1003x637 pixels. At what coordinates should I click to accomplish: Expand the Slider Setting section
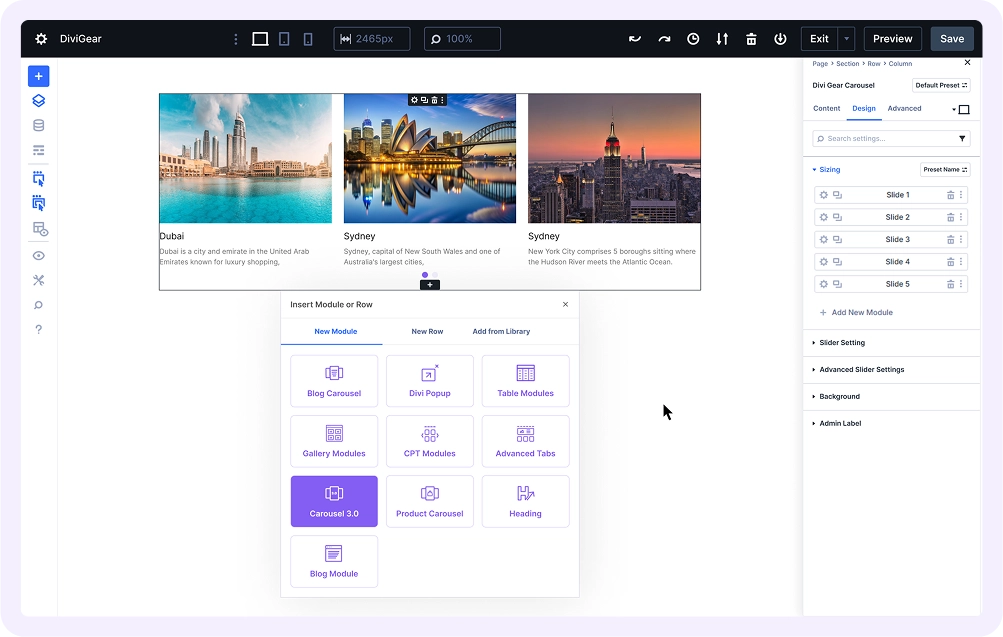click(x=842, y=343)
